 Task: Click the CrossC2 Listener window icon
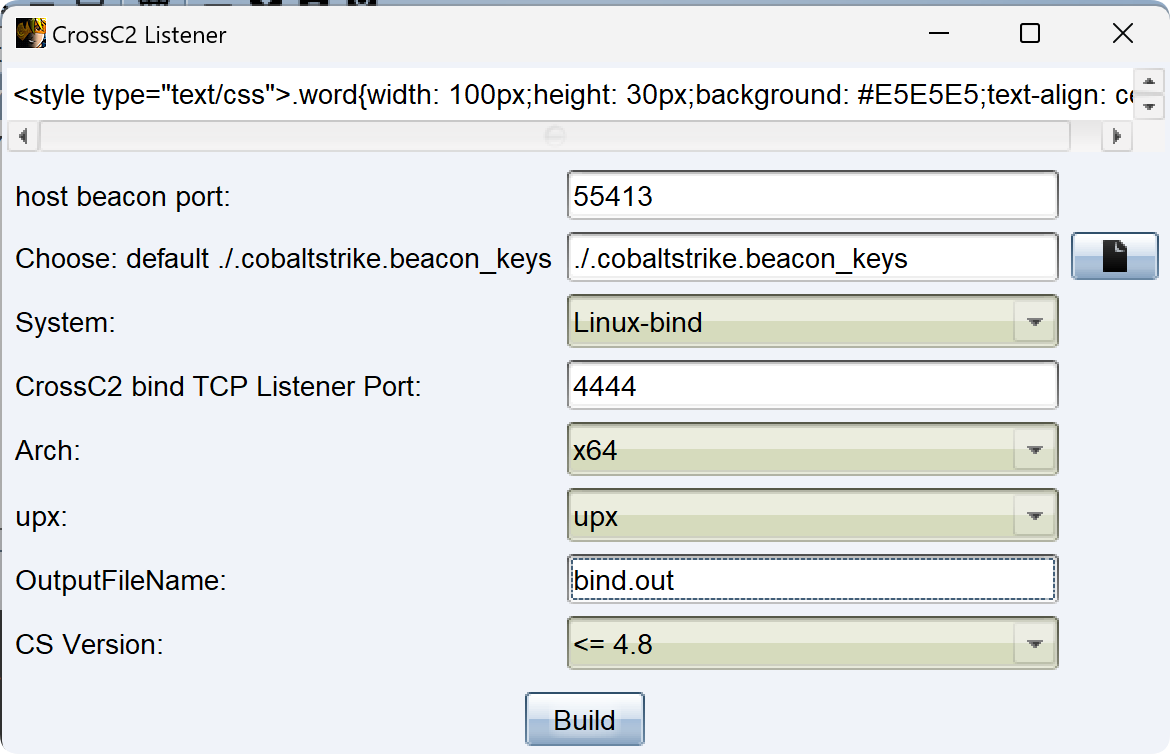pyautogui.click(x=31, y=34)
